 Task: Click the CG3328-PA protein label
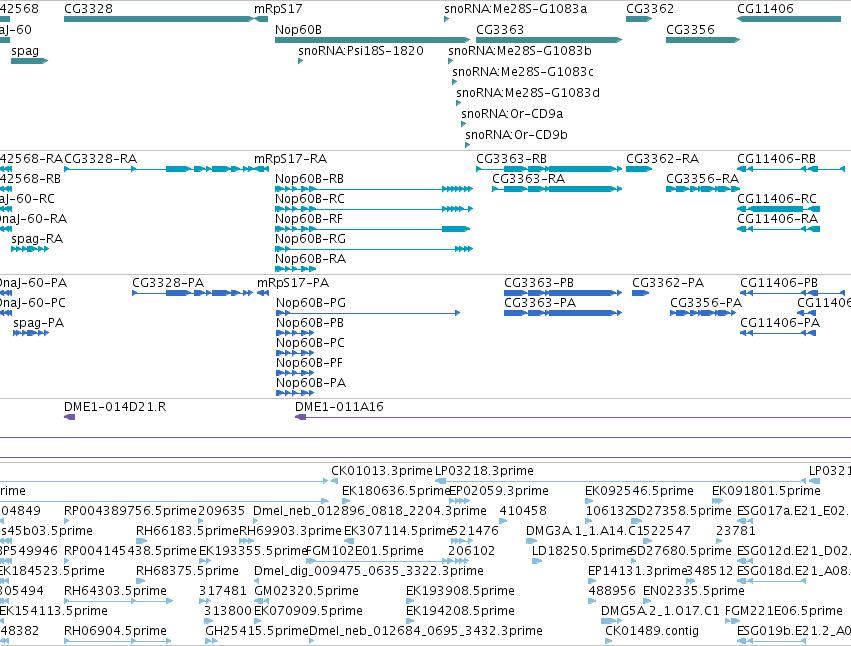click(168, 283)
